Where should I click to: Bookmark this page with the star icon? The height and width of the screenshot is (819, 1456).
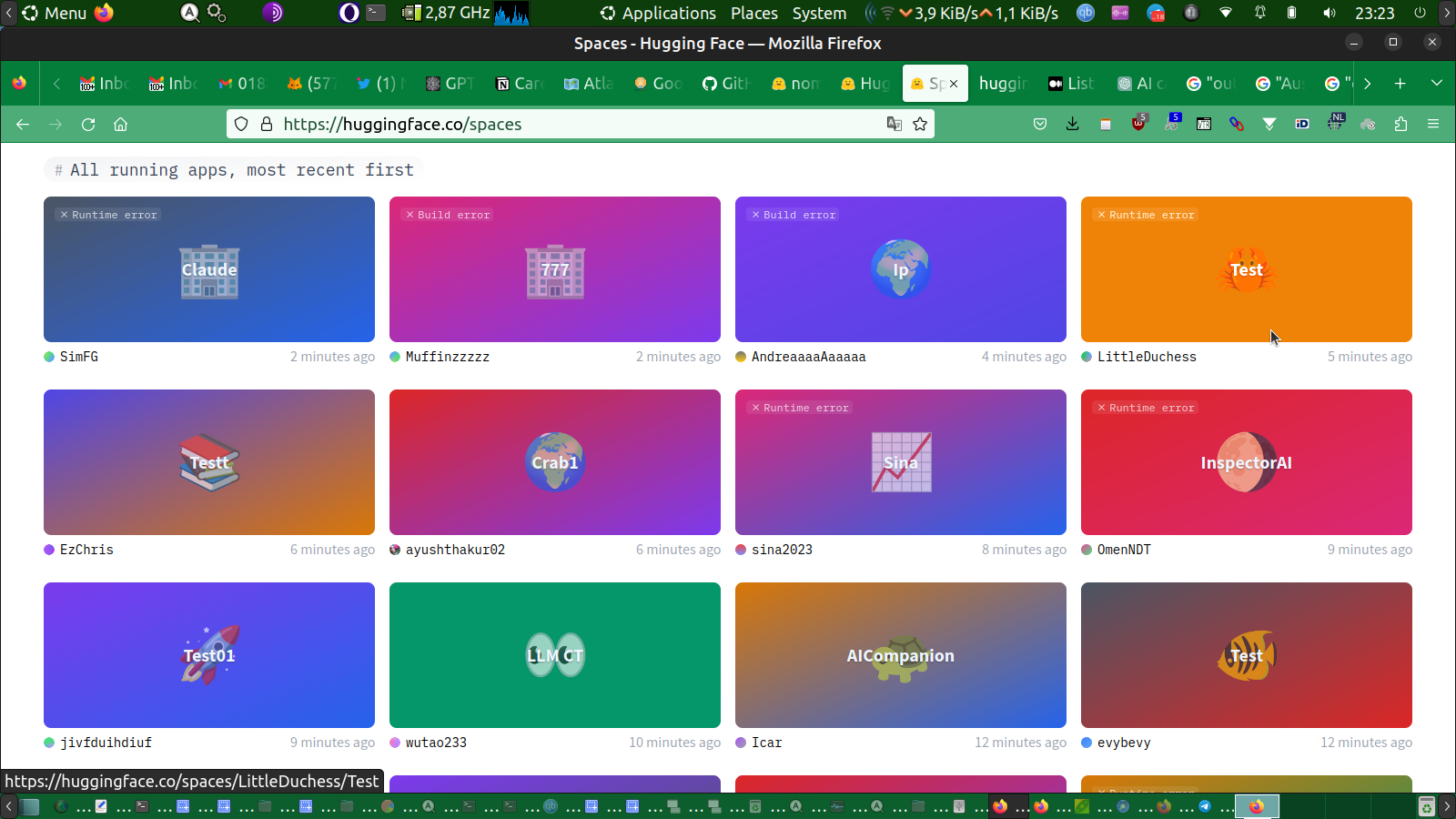pos(920,124)
